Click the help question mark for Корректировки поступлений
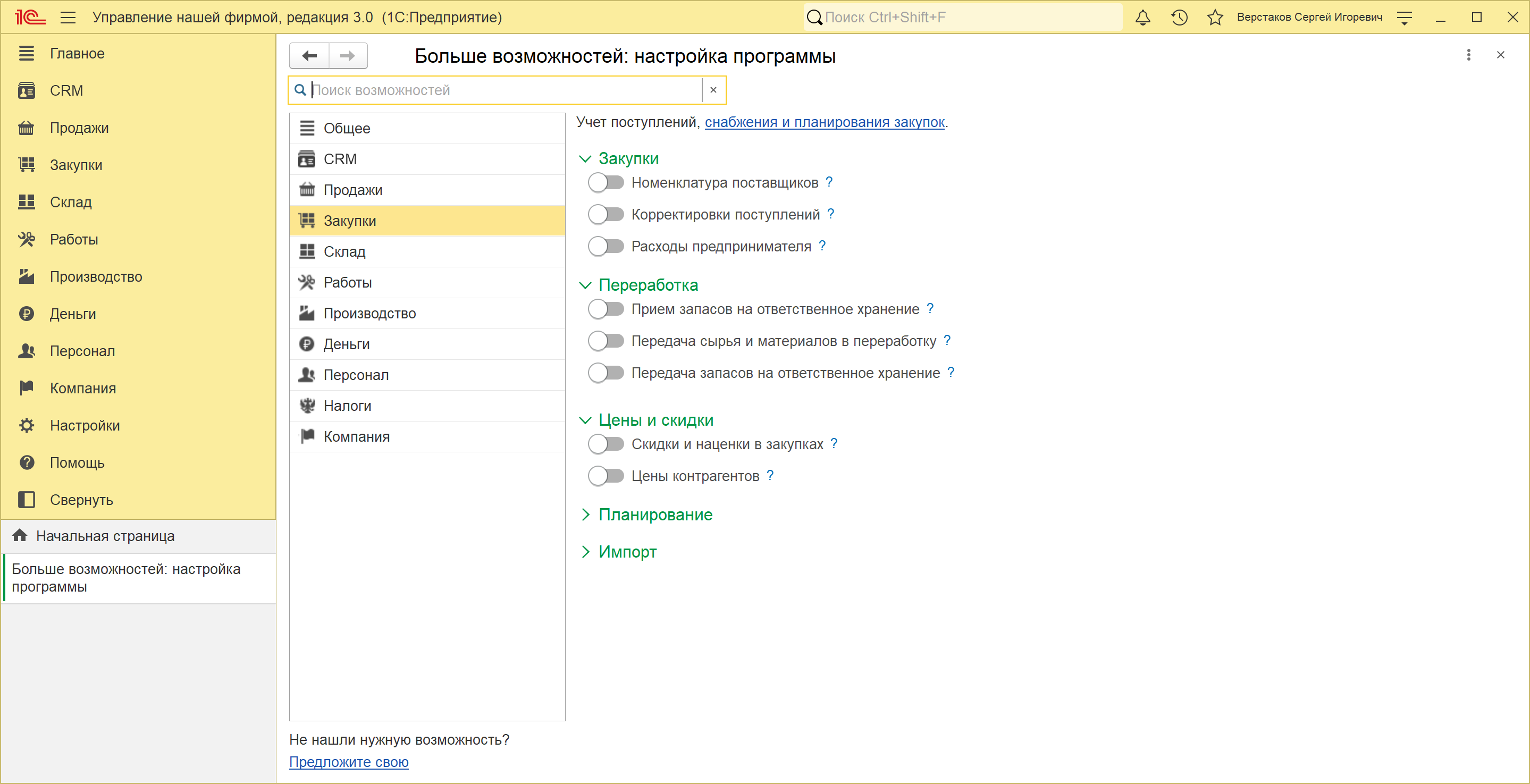 tap(831, 213)
